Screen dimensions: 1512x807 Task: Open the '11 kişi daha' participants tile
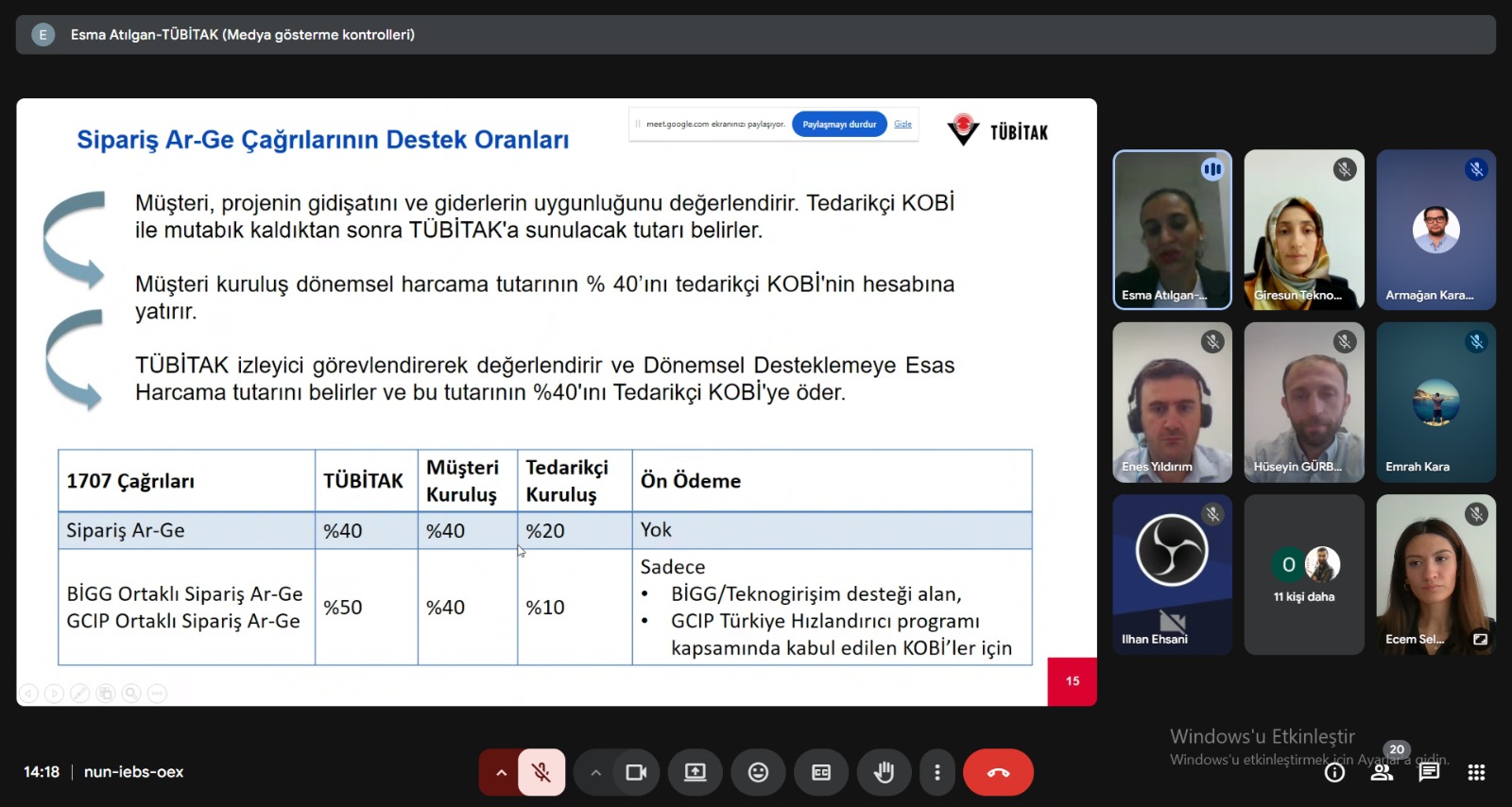1304,575
